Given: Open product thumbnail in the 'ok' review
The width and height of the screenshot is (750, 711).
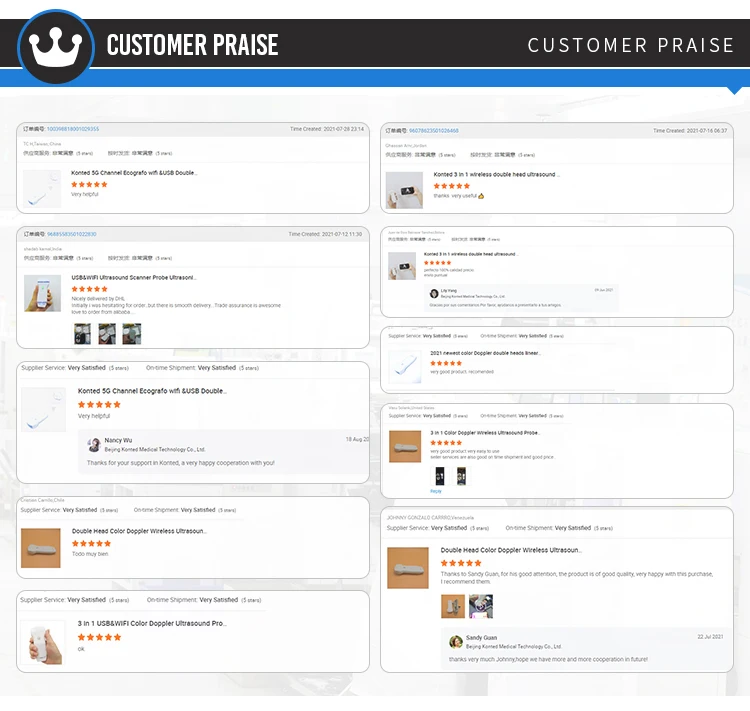Looking at the screenshot, I should tap(44, 643).
